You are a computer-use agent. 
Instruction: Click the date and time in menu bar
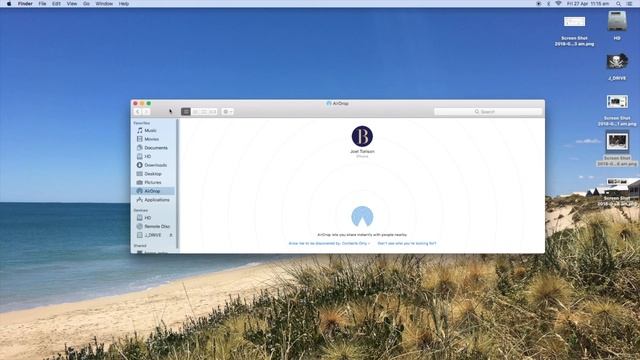click(x=588, y=4)
